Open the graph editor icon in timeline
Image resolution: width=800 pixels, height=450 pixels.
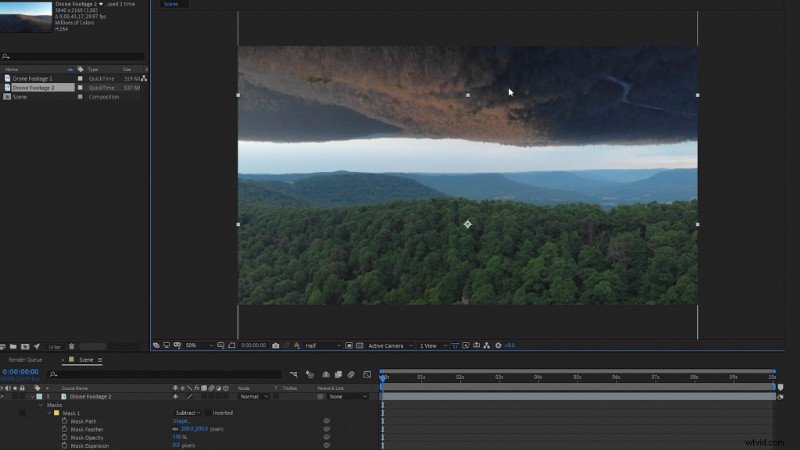click(x=367, y=374)
